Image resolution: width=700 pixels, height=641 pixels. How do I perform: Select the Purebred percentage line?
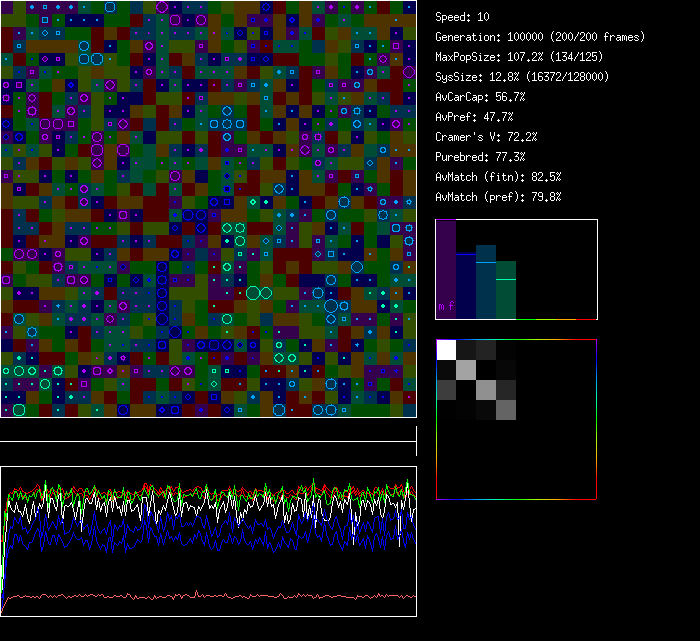480,157
